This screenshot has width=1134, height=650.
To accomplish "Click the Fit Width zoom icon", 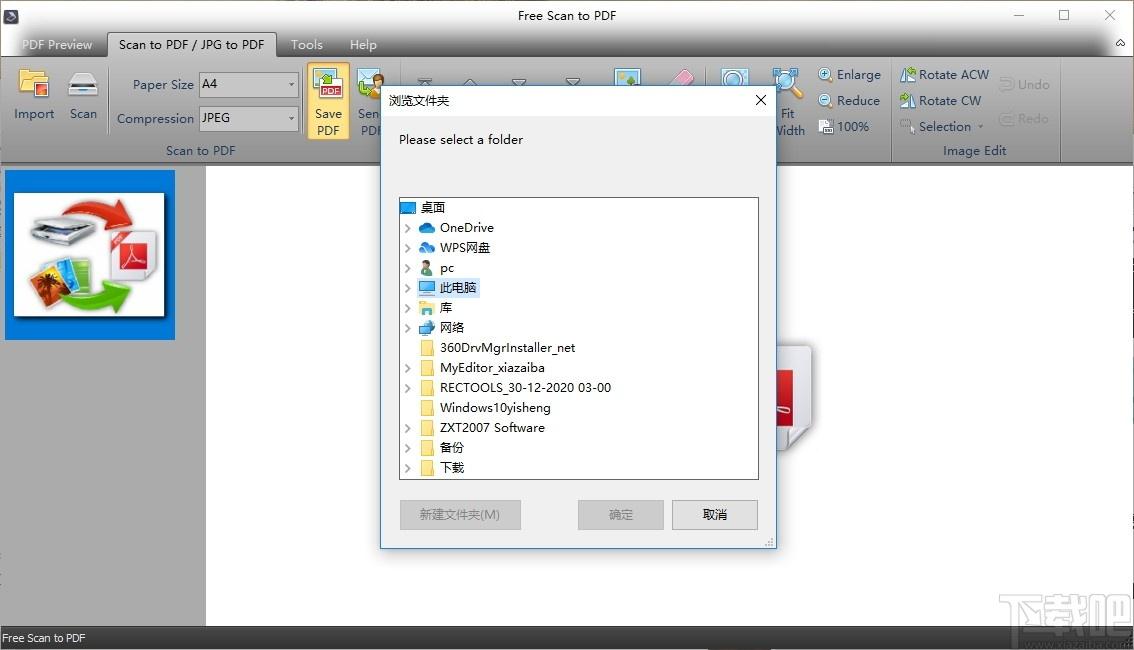I will (x=787, y=83).
